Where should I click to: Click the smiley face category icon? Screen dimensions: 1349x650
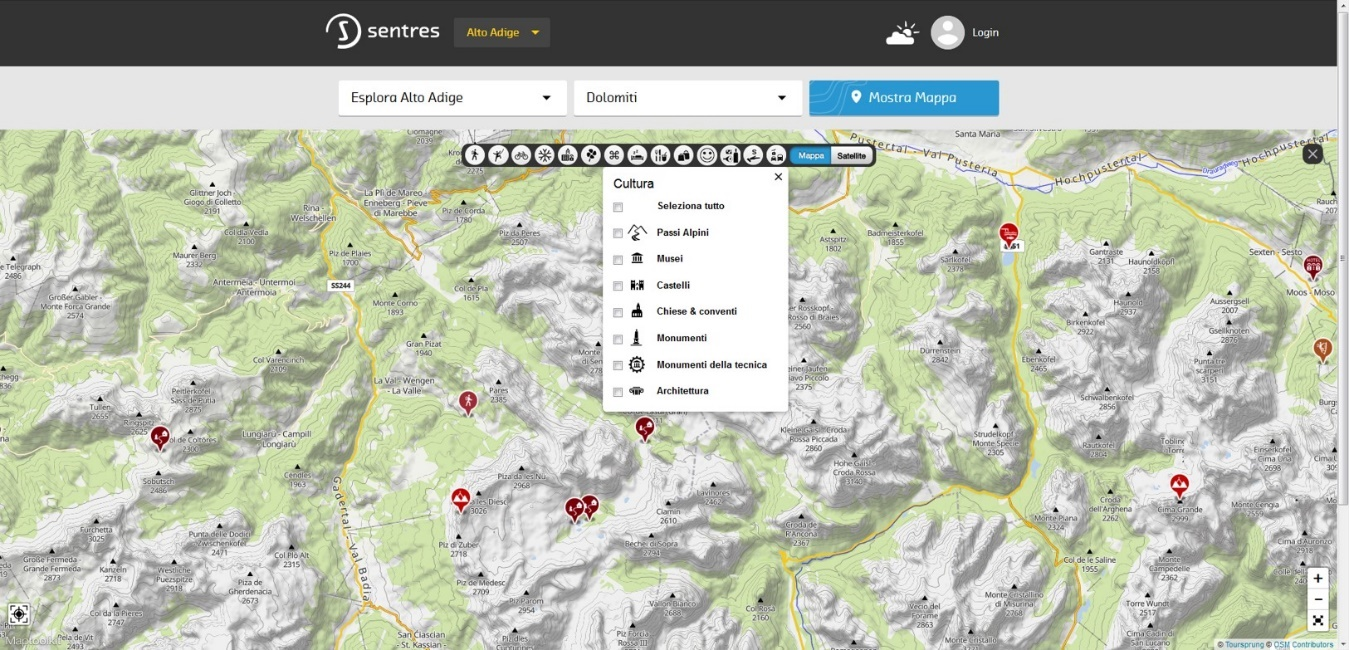click(x=707, y=155)
